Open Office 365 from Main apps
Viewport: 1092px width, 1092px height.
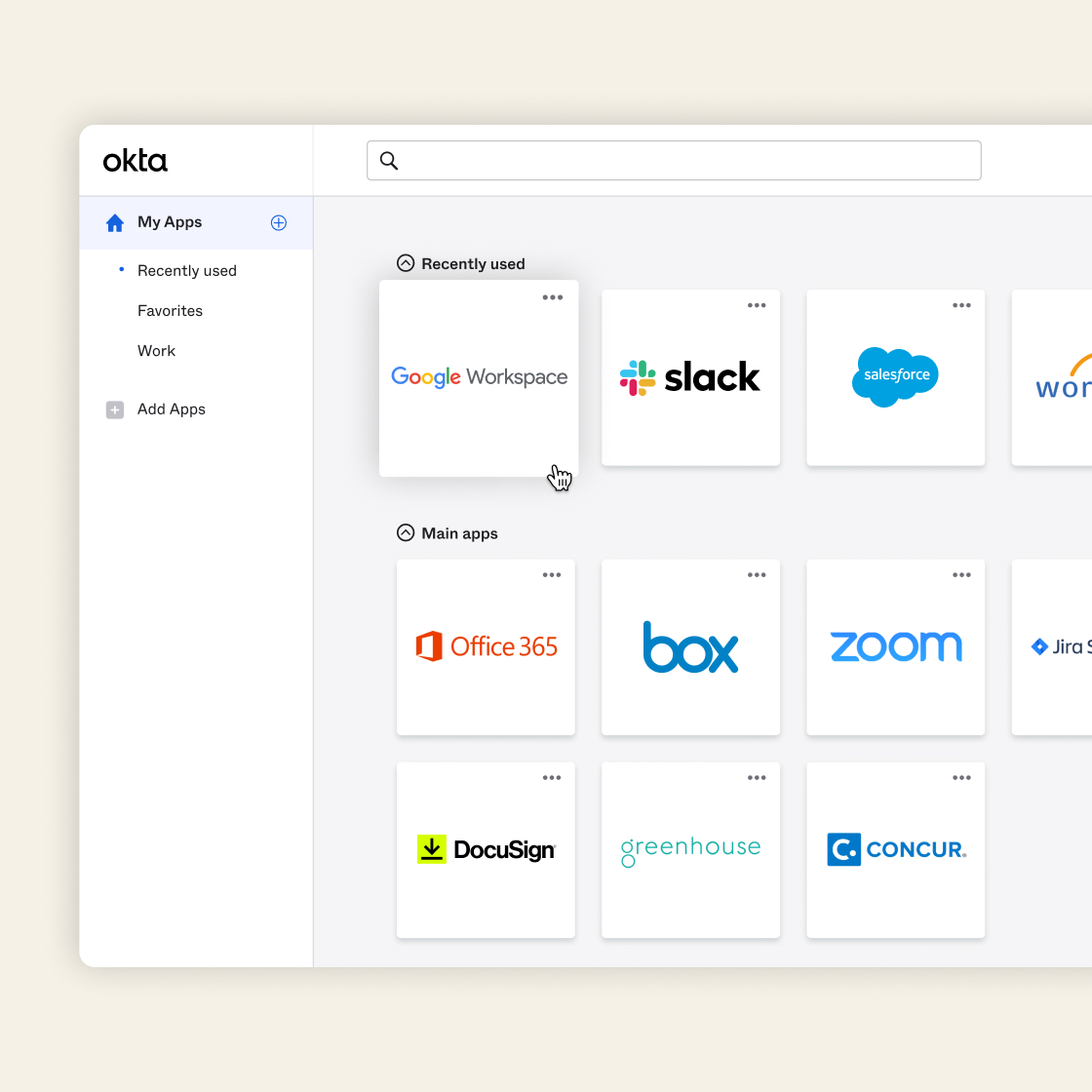coord(486,647)
